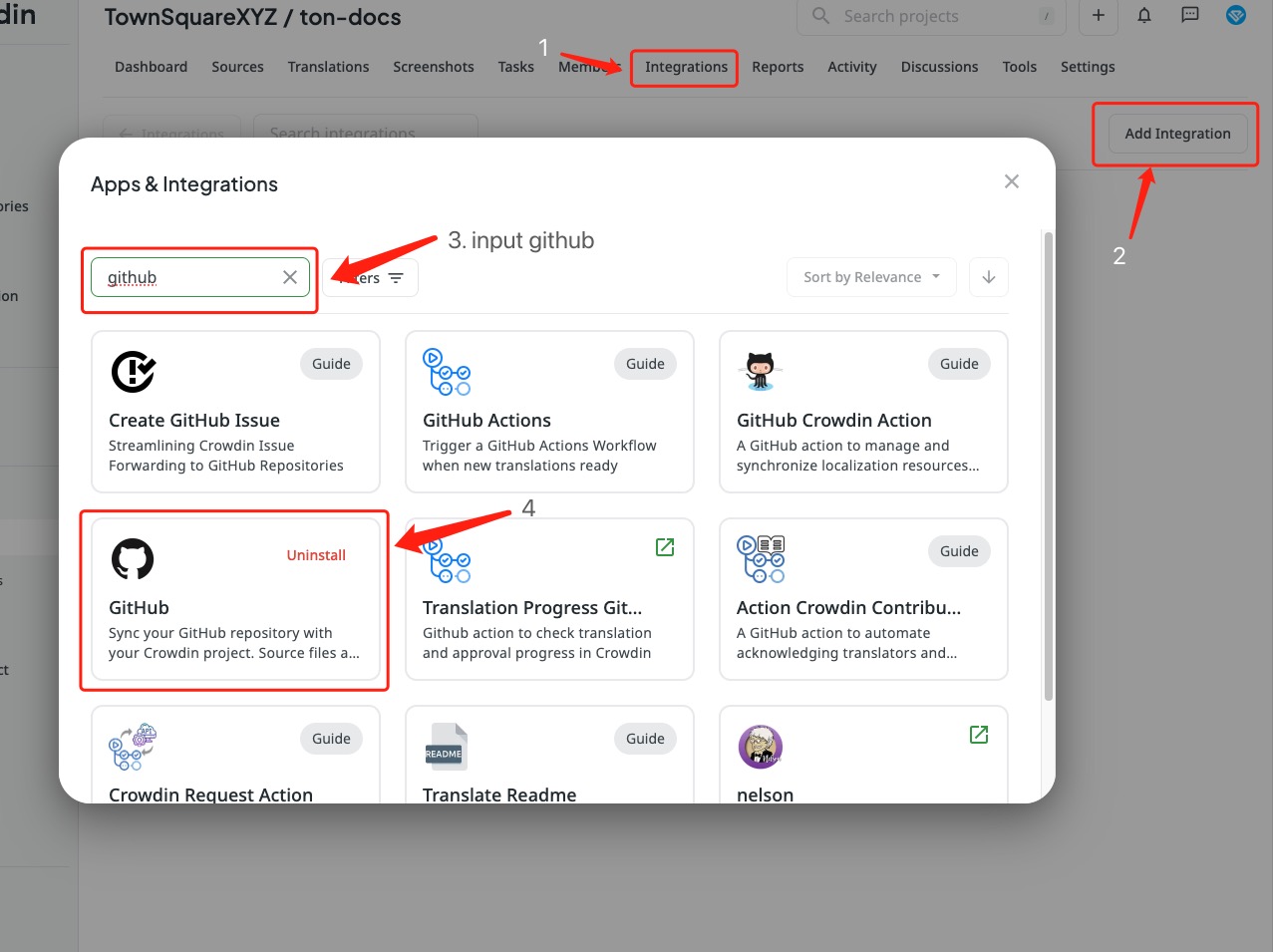Open Guide for Translate Readme
Screen dimensions: 1273x952
645,739
